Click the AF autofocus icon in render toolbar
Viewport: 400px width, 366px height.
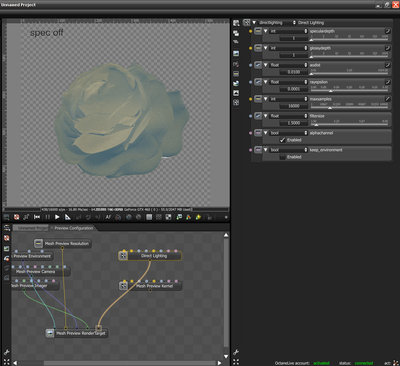click(x=108, y=217)
